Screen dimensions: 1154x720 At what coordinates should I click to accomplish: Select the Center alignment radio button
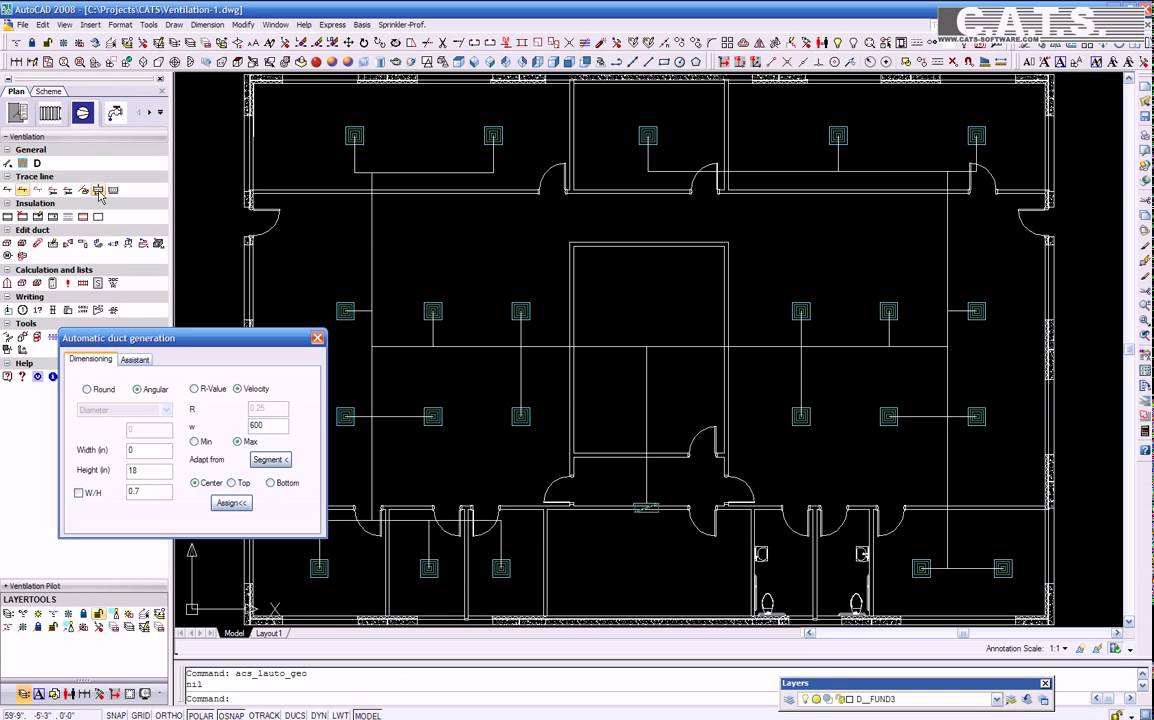click(194, 483)
